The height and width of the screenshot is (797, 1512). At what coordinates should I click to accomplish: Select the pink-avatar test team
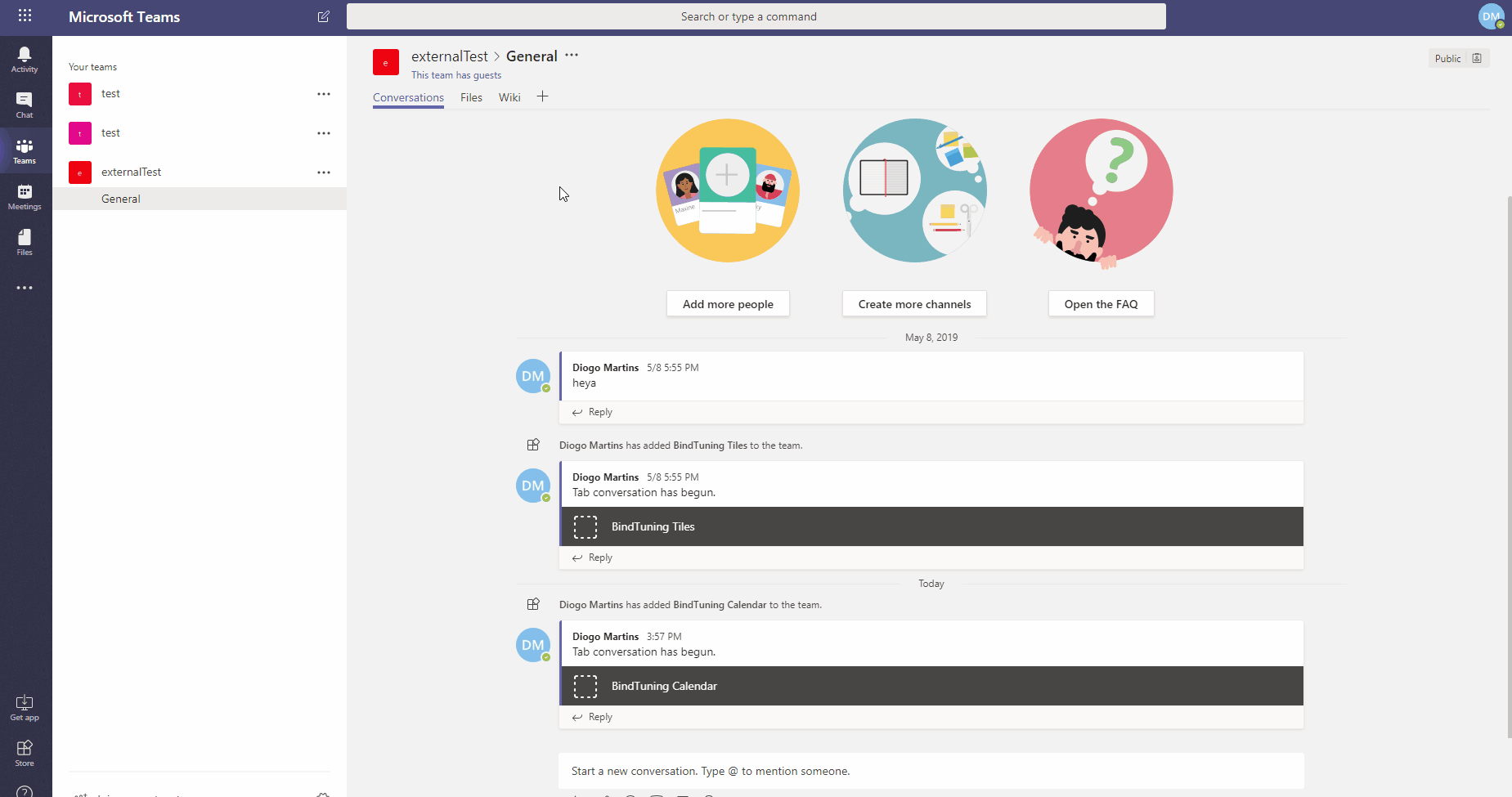200,133
